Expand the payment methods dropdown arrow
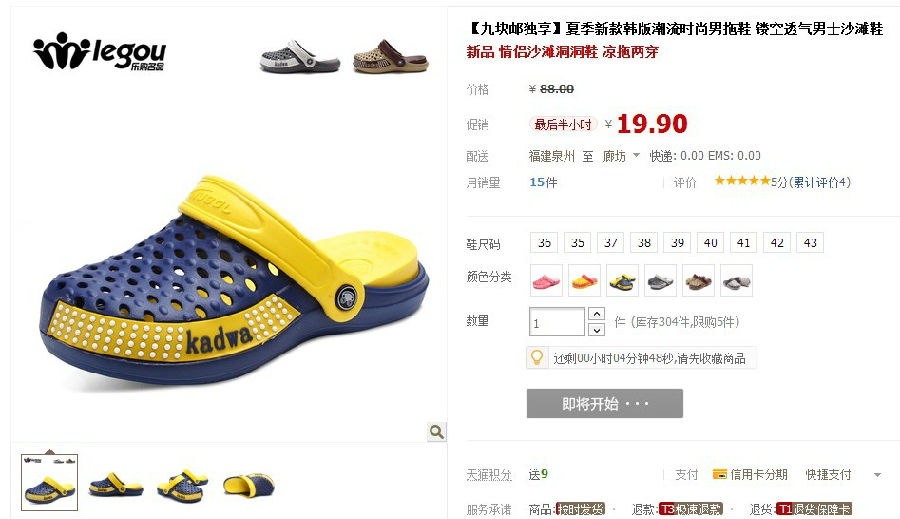The width and height of the screenshot is (900, 519). [x=877, y=475]
